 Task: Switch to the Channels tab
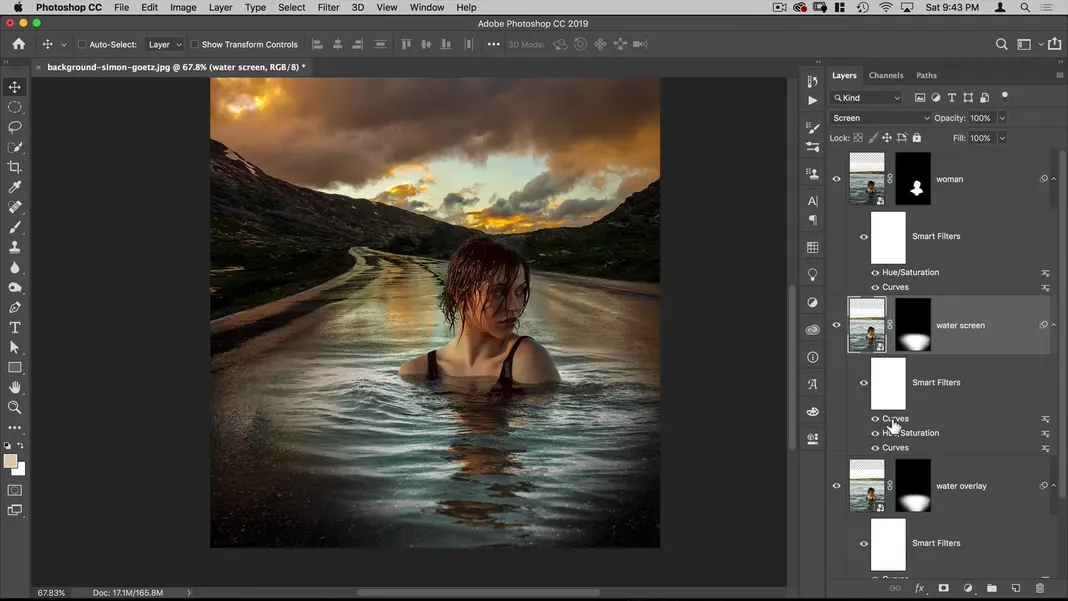[885, 76]
